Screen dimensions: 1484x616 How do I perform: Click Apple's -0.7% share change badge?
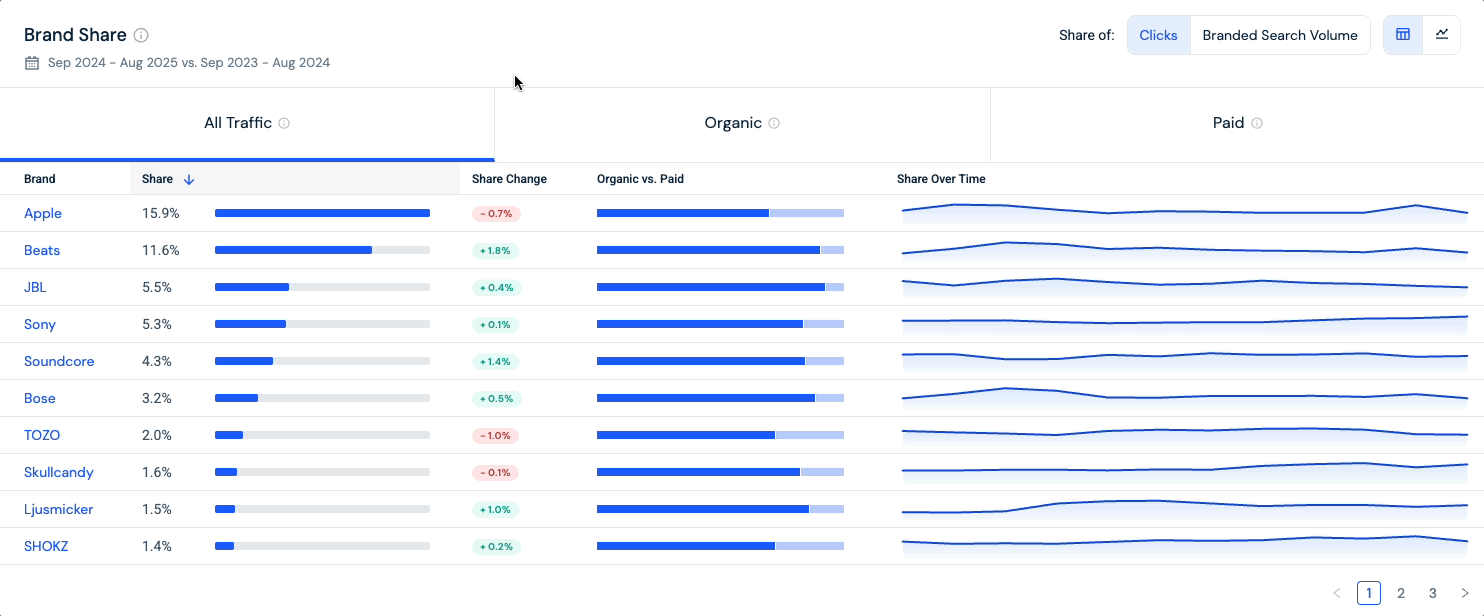coord(496,213)
